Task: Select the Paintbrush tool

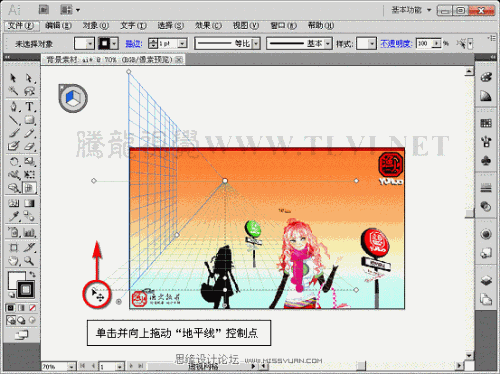Action: click(13, 133)
